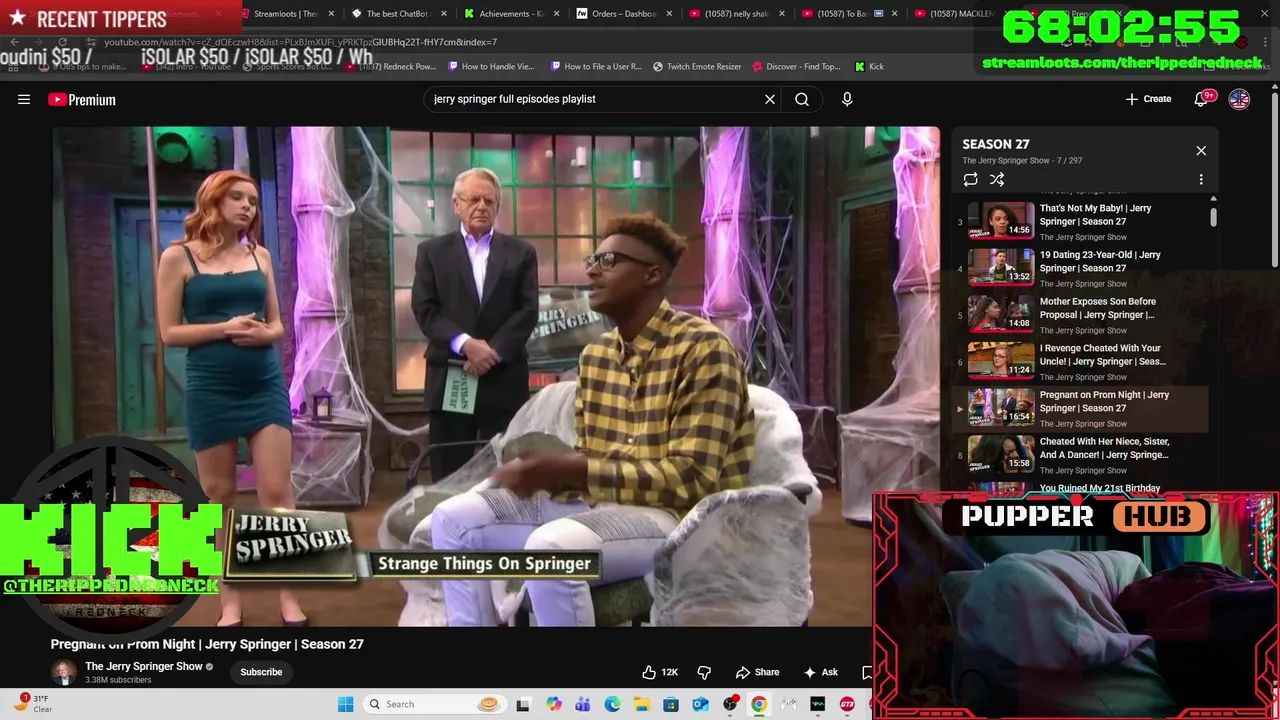Go to the YouTube Premium home logo
Viewport: 1280px width, 720px height.
tap(82, 99)
